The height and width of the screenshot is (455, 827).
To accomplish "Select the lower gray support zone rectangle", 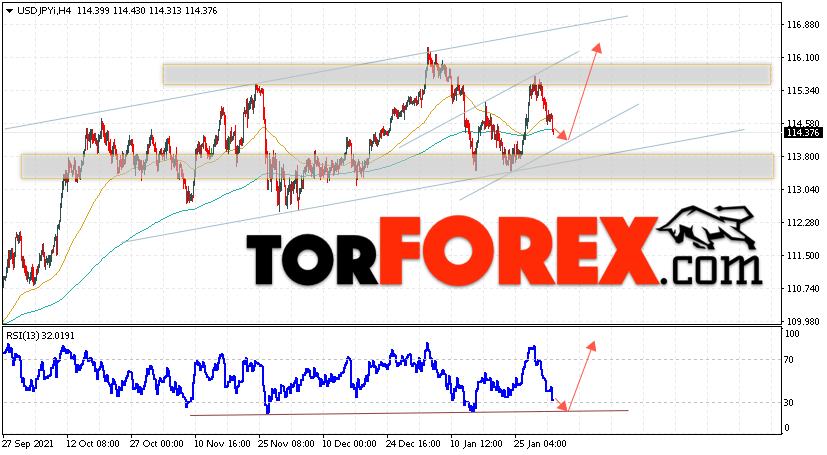I will tap(397, 166).
